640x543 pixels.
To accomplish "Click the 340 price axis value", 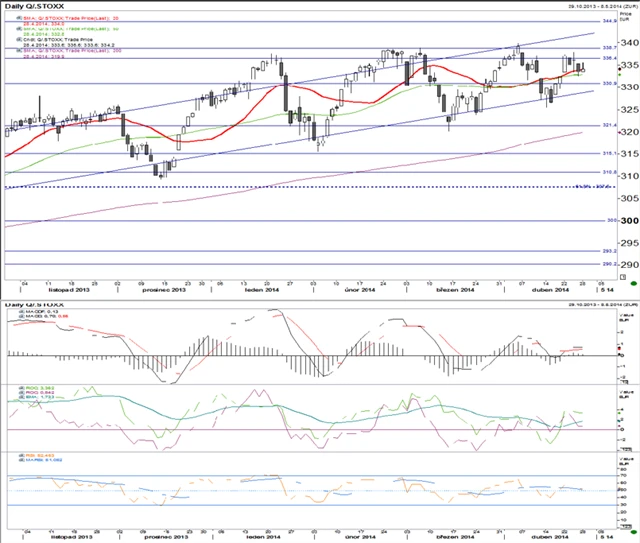I will point(630,42).
